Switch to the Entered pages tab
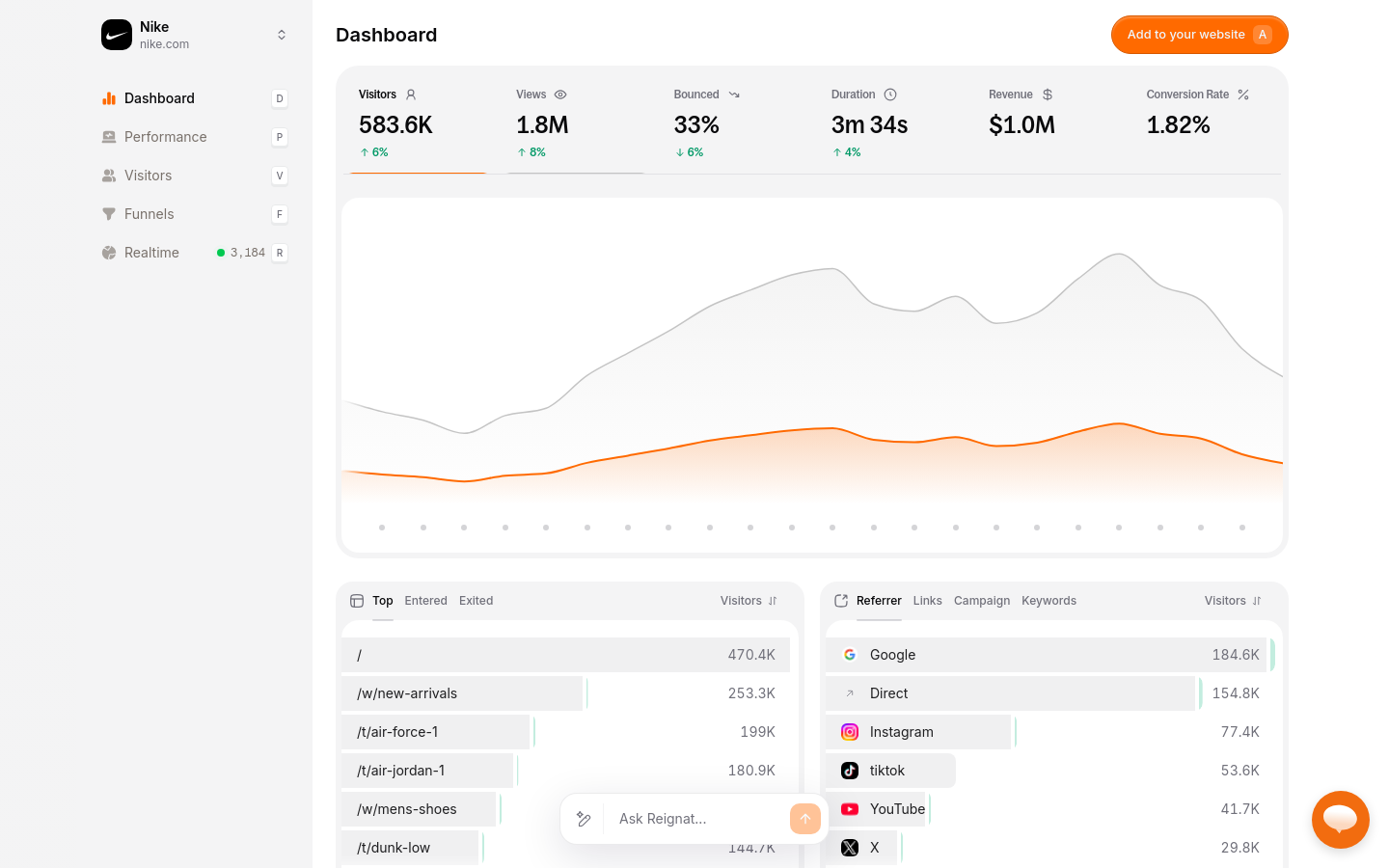 tap(426, 601)
